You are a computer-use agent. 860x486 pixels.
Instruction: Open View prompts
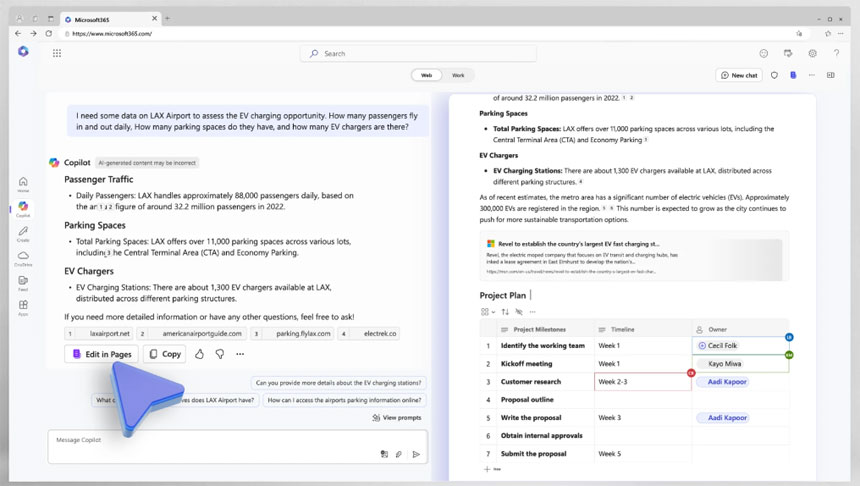(397, 417)
